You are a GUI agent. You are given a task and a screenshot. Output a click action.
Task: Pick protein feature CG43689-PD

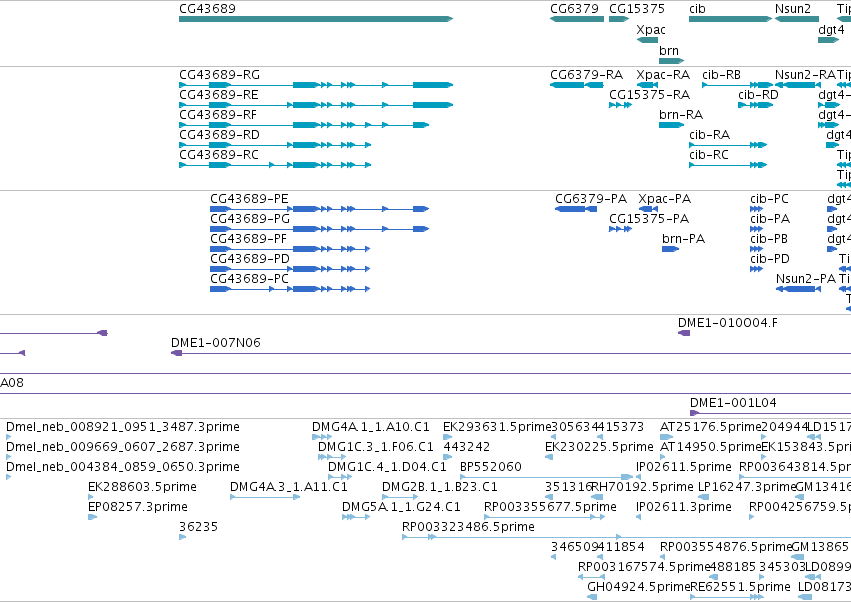290,269
